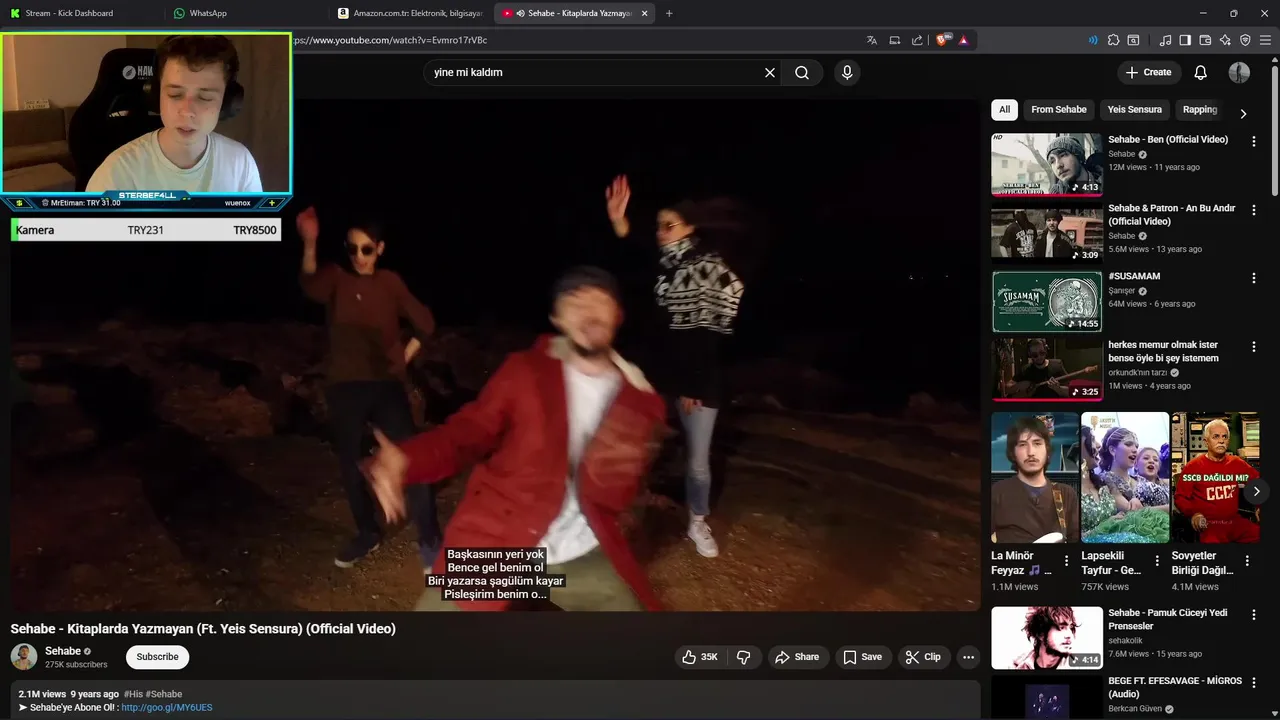Open options menu for Lapsekili Tayfur short
This screenshot has width=1280, height=720.
click(x=1157, y=561)
